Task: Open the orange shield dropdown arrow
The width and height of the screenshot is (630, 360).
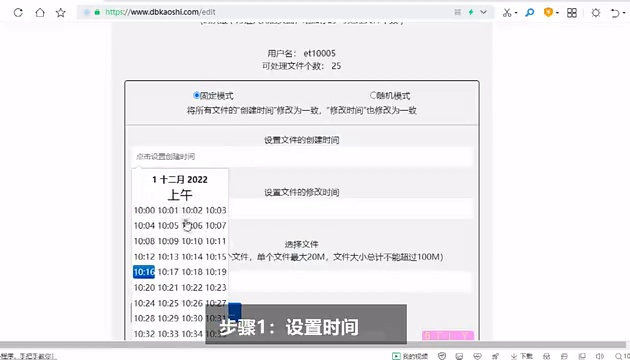Action: (557, 13)
